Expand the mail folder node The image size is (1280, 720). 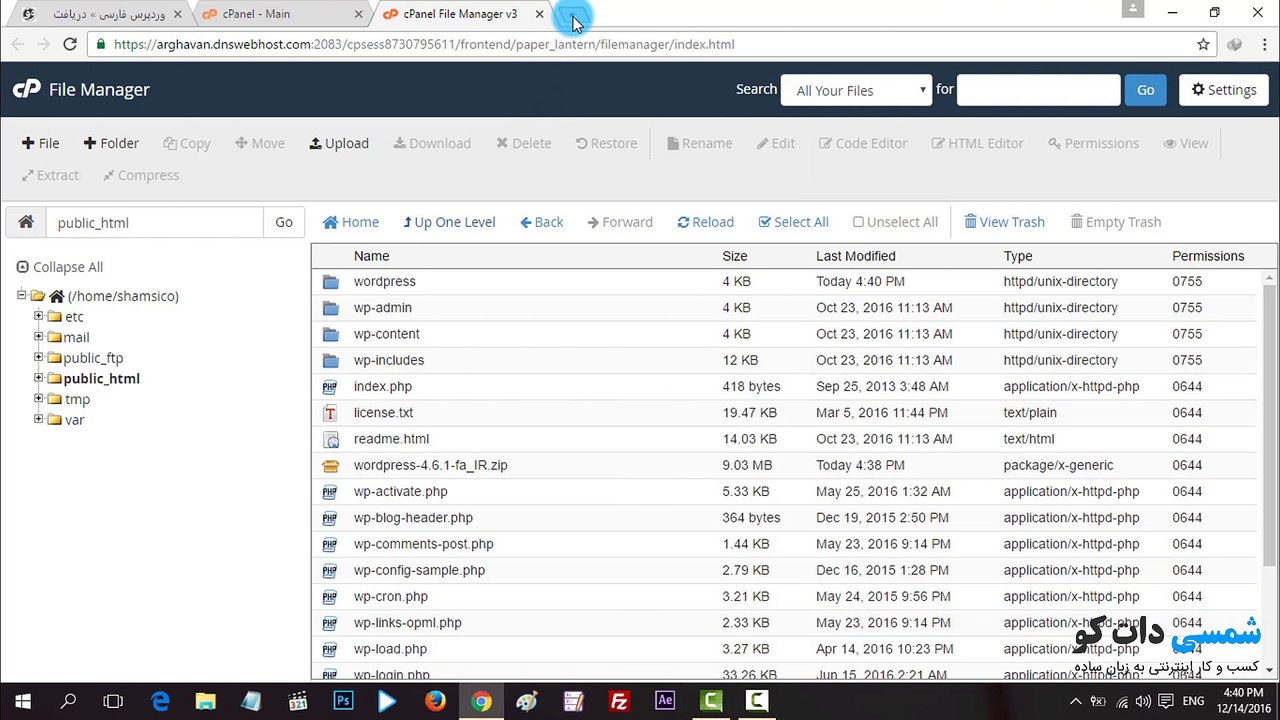39,336
